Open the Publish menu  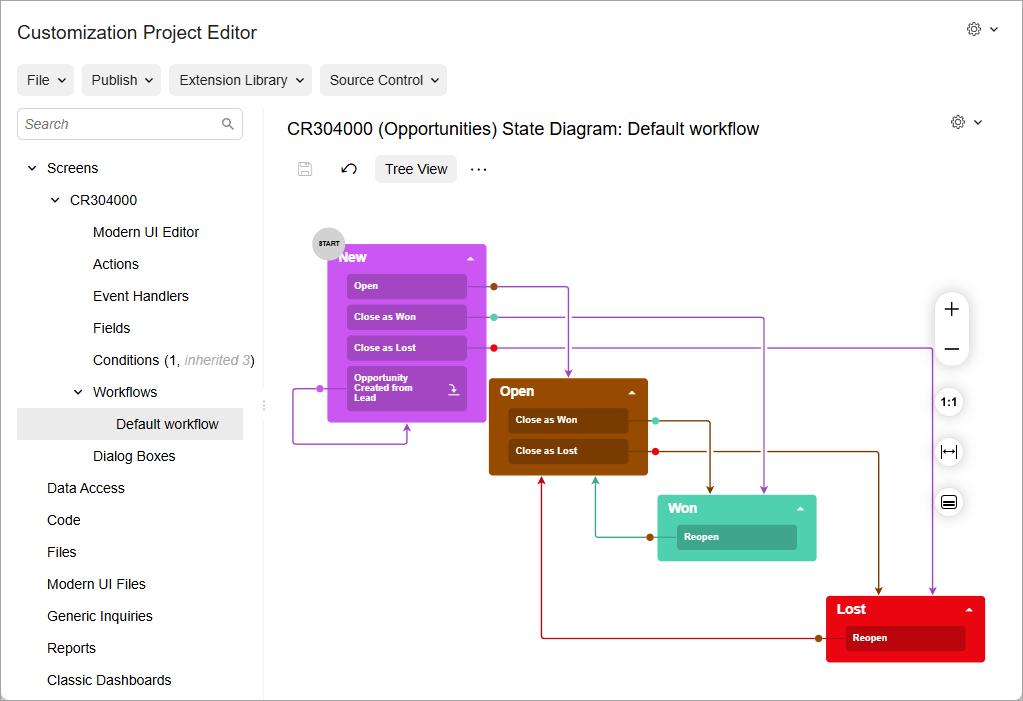click(121, 80)
